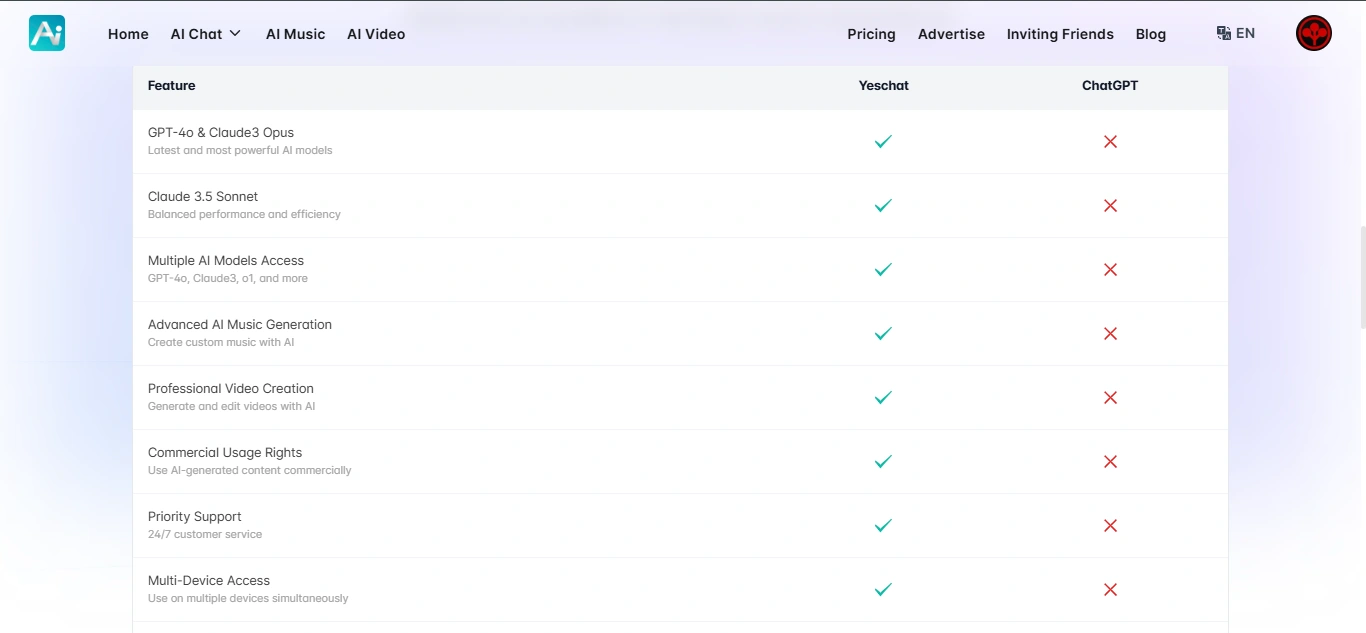The width and height of the screenshot is (1366, 633).
Task: Select 'Balanced performance and efficiency' text
Action: click(244, 215)
